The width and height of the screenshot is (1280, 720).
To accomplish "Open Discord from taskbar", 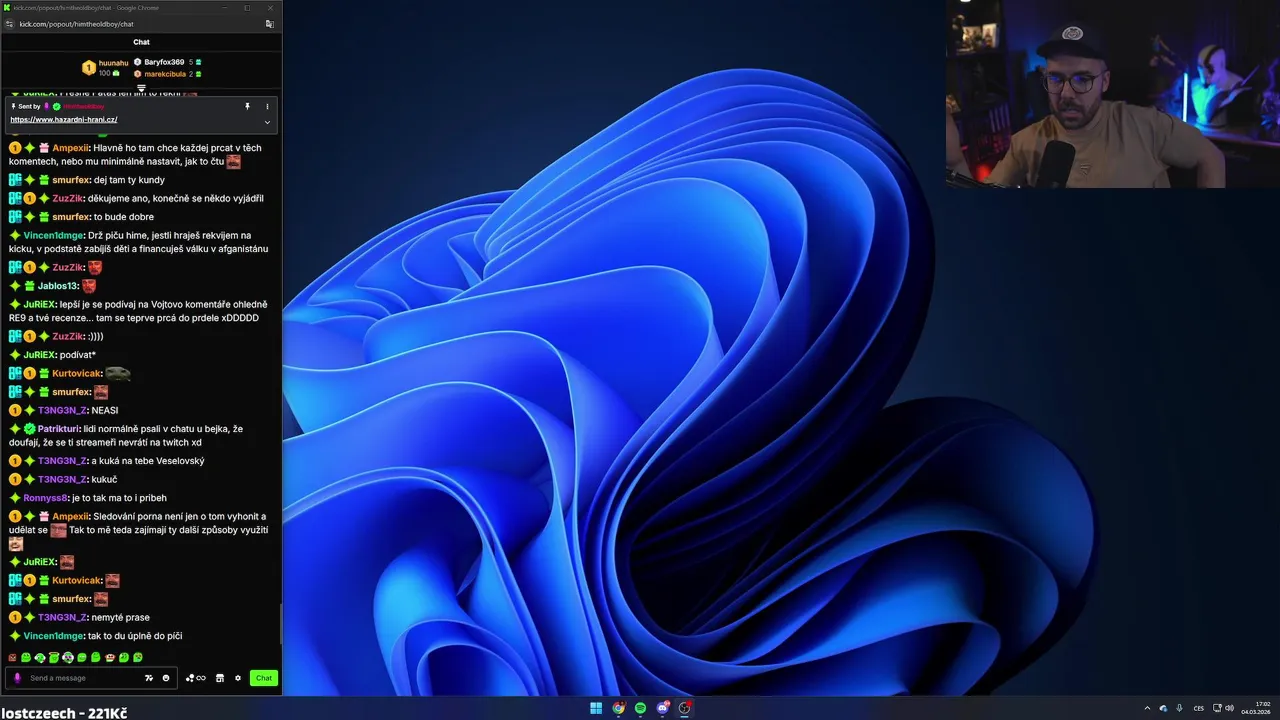I will [x=663, y=708].
